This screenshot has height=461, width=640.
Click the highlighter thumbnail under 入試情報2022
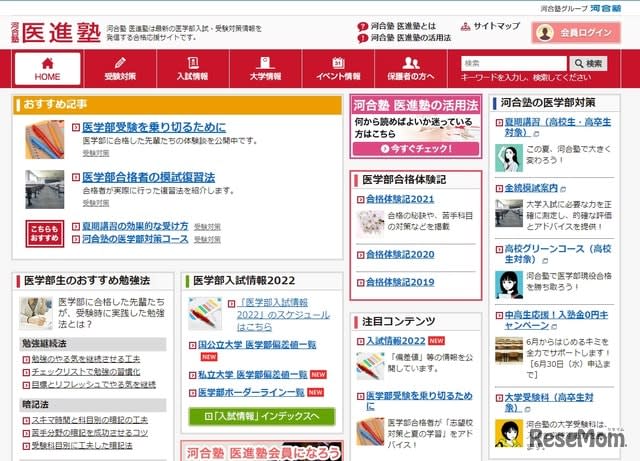(x=370, y=366)
